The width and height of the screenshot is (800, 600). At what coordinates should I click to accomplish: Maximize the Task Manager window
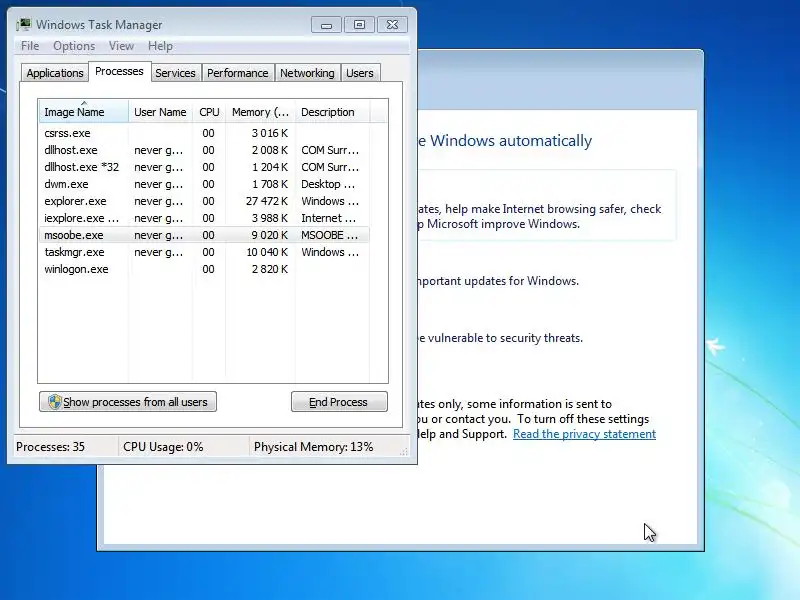pos(359,24)
